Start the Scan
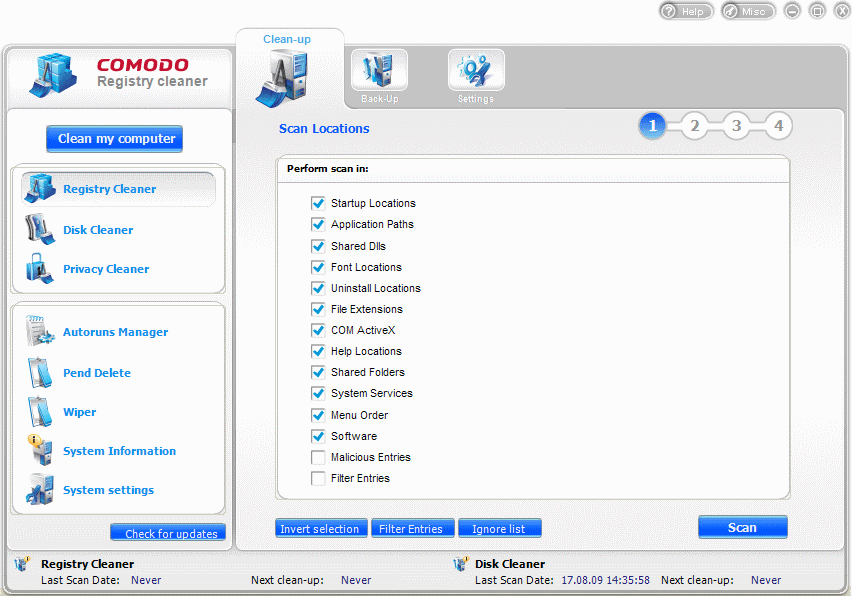 pos(742,527)
